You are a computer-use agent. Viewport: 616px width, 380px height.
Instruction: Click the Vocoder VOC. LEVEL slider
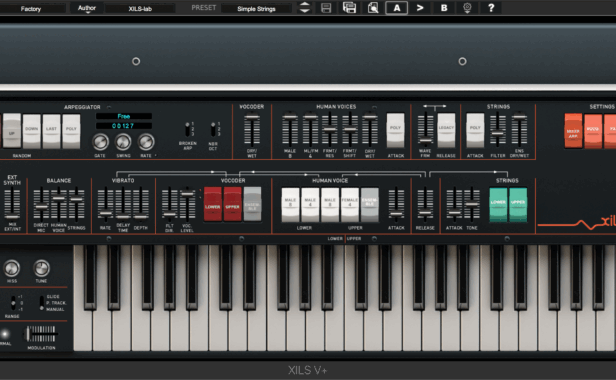coord(187,204)
